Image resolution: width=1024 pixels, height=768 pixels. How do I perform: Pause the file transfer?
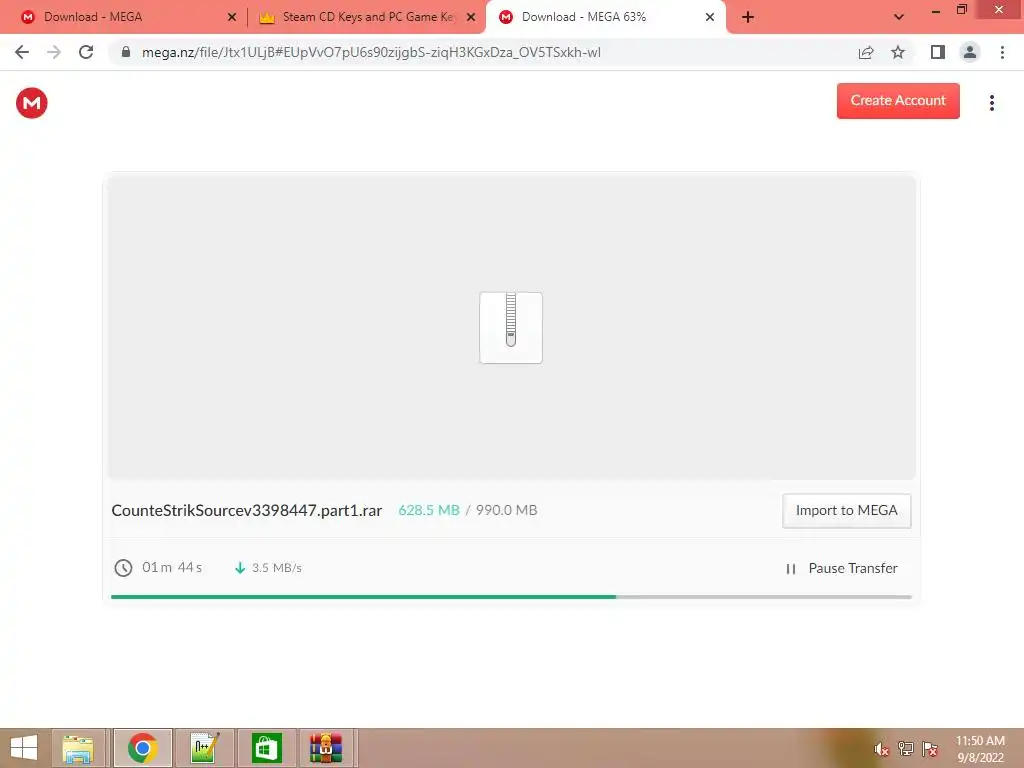[x=842, y=568]
